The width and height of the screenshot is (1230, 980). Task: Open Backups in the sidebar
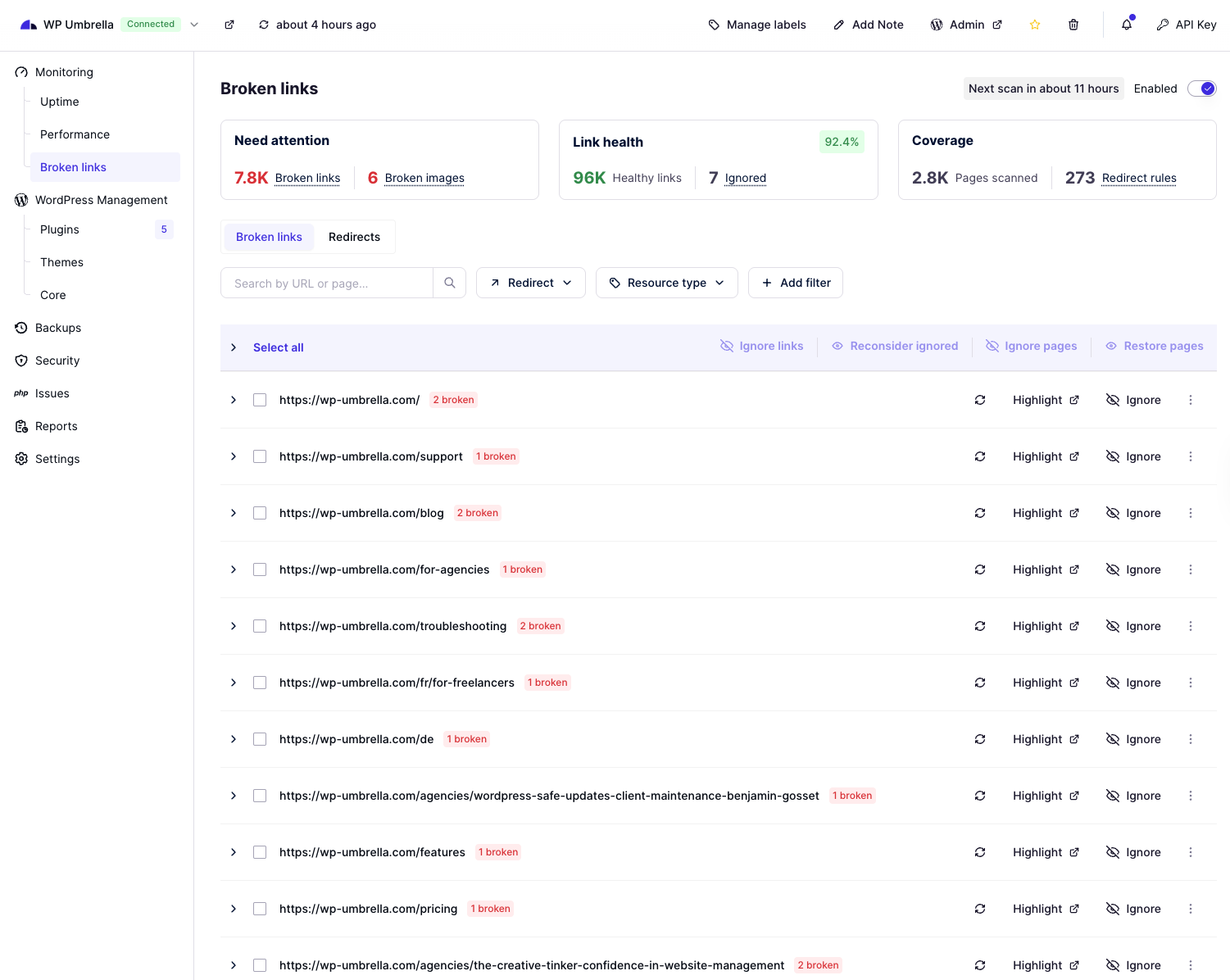click(58, 328)
